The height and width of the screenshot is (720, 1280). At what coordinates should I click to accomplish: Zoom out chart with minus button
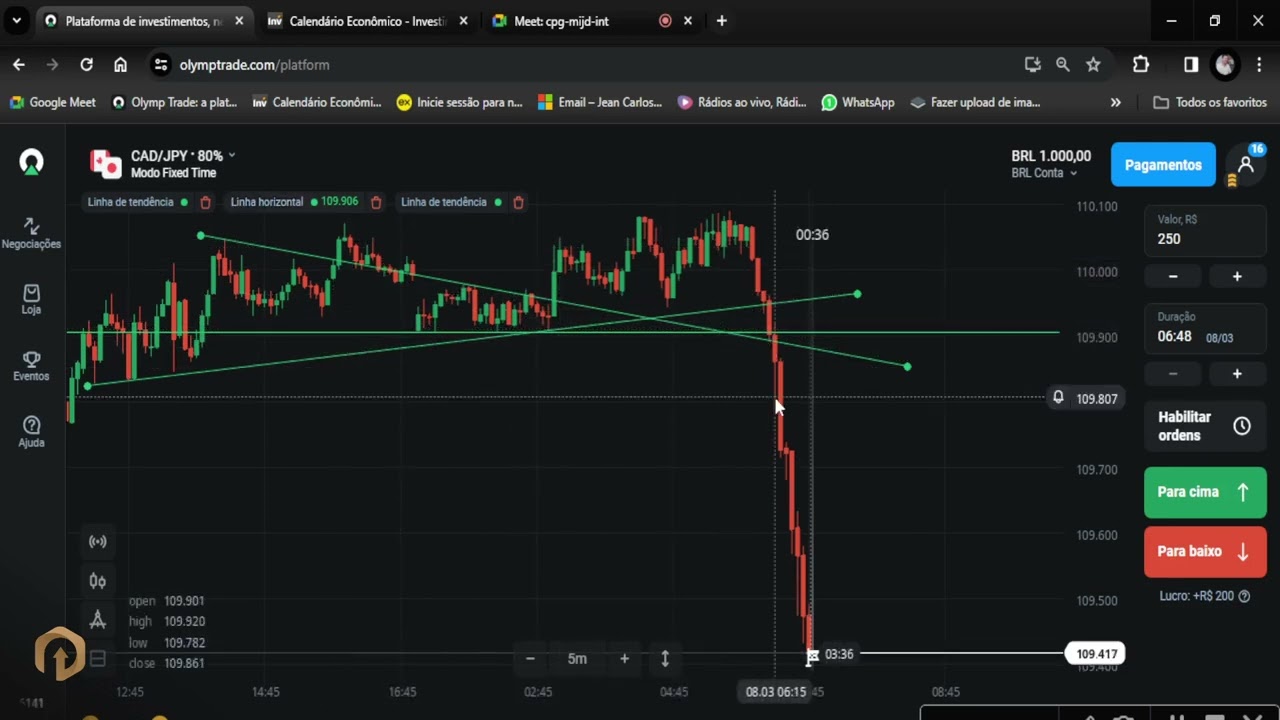point(530,659)
